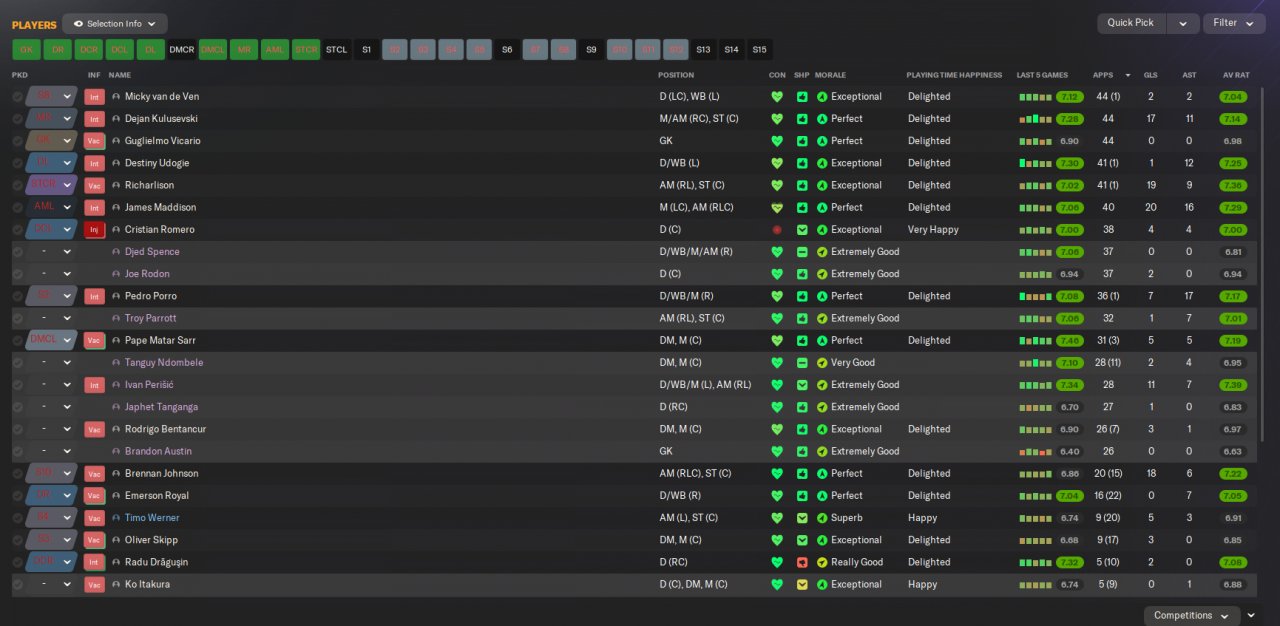Click the red condition icon for Cristian Romero
1280x626 pixels.
777,230
